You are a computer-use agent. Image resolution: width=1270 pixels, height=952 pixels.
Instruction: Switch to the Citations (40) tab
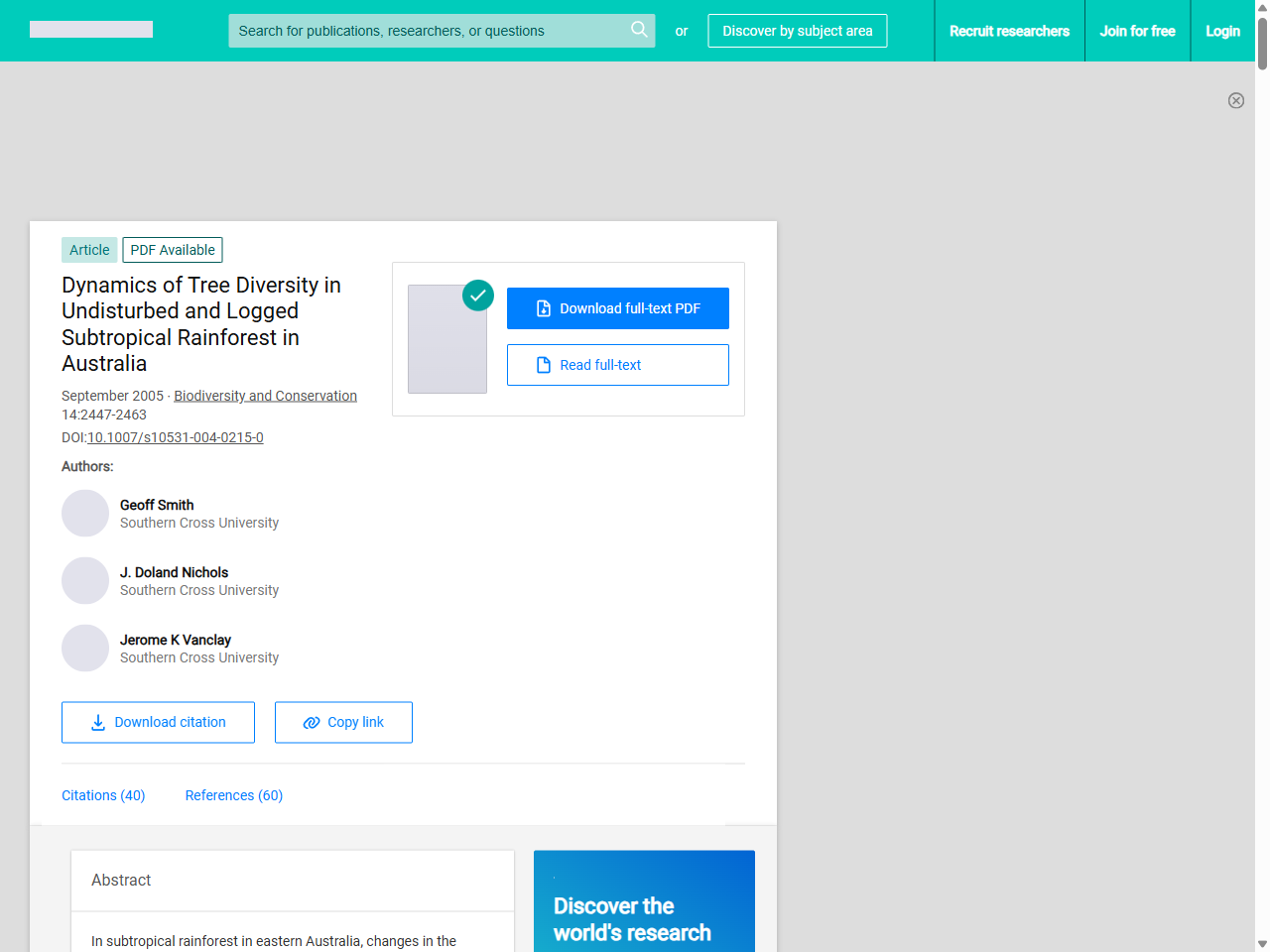click(x=103, y=795)
